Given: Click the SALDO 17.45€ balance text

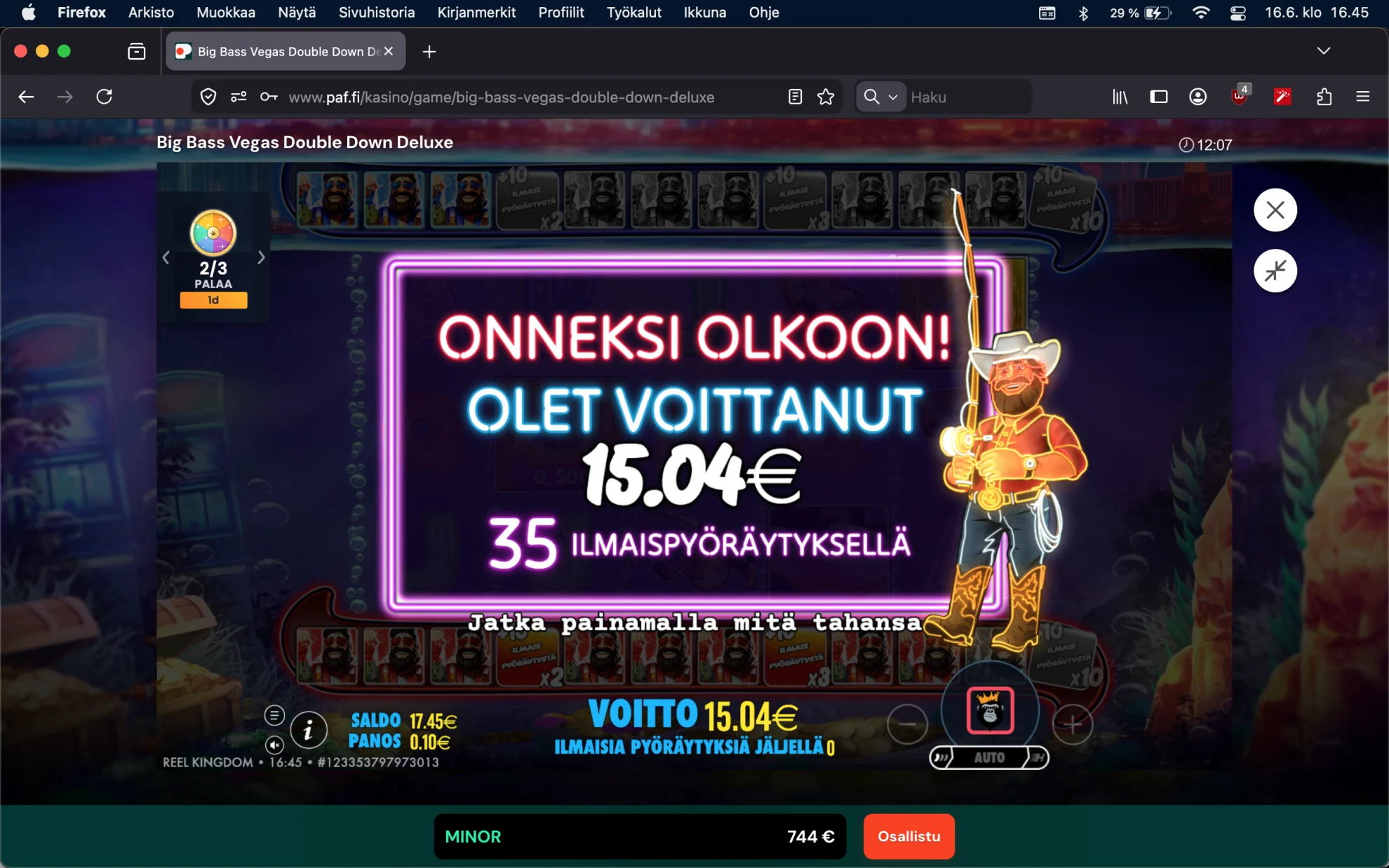Looking at the screenshot, I should click(403, 721).
